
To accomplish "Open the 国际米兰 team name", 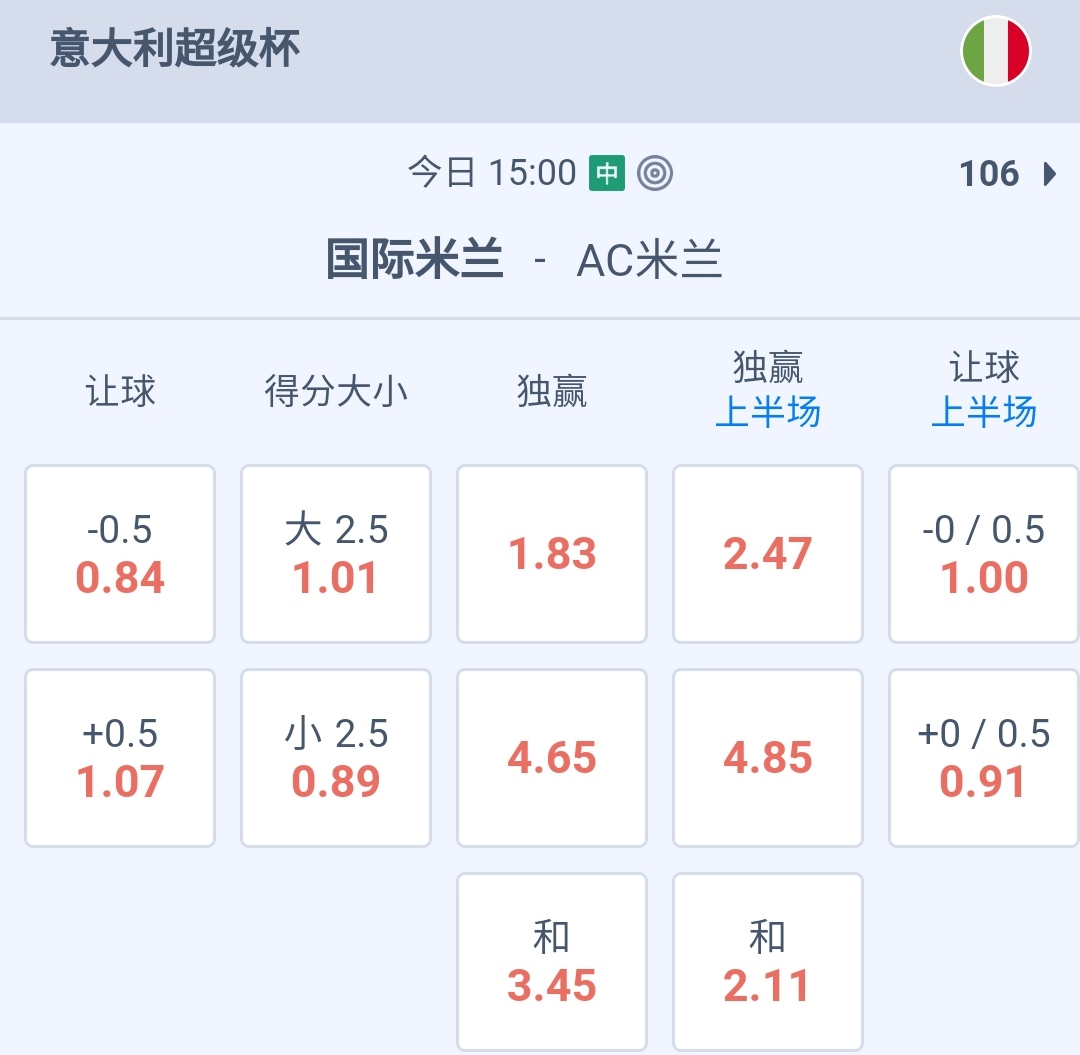I will (415, 260).
